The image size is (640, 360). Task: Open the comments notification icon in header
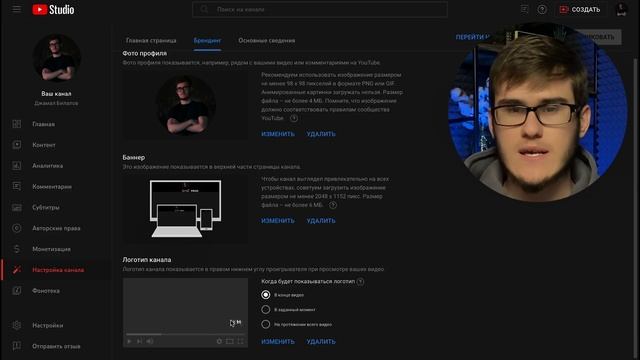tap(524, 9)
